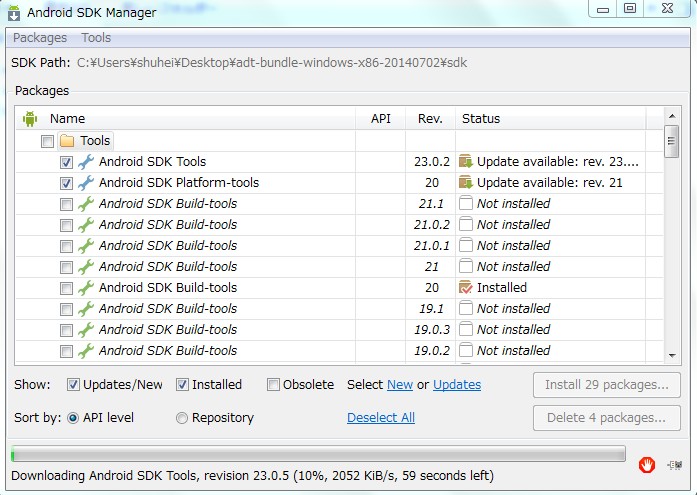Screen dimensions: 697x495
Task: Click wrench icon of Build-tools rev 19.1
Action: [x=86, y=309]
